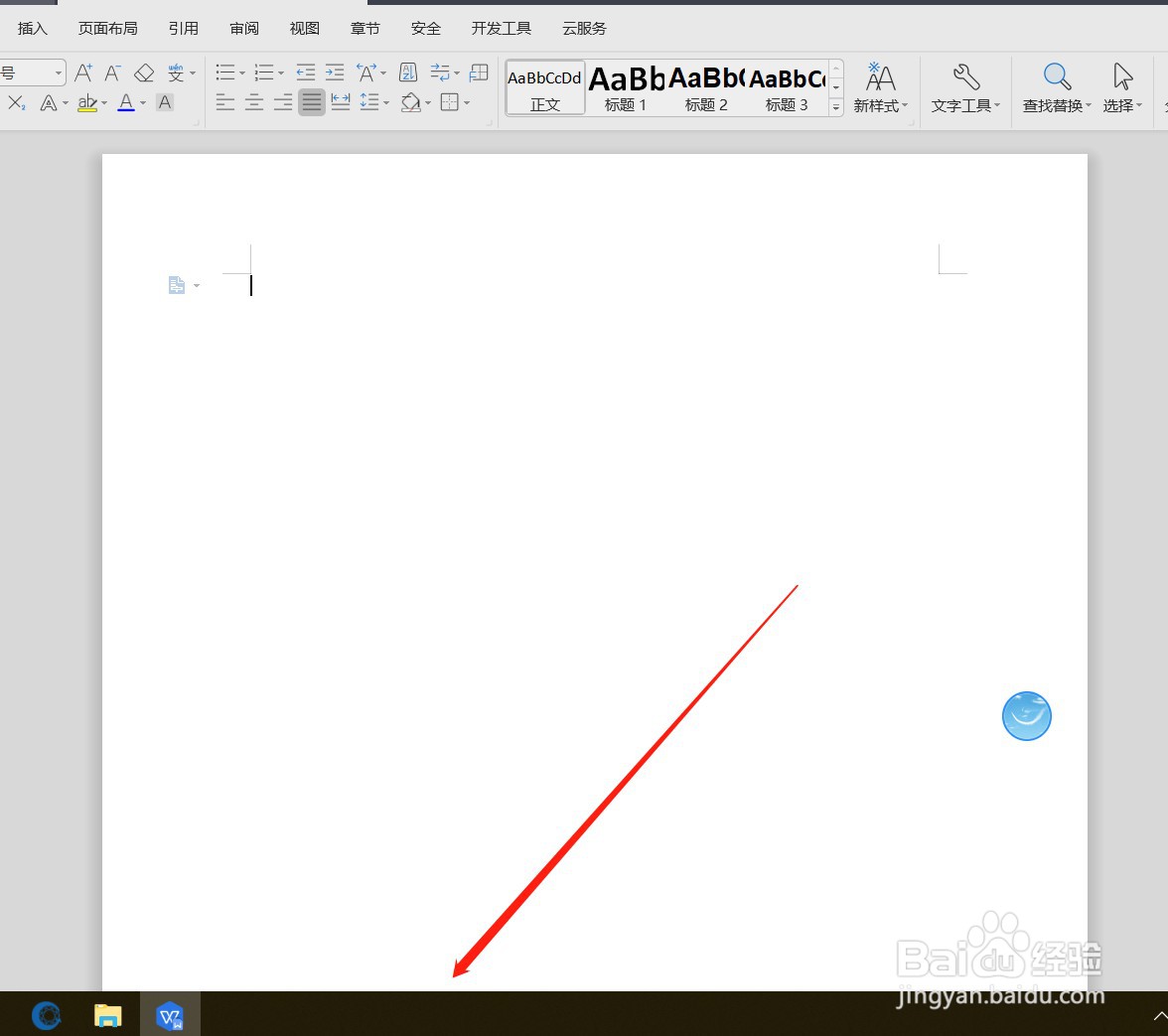Center align the text

pos(254,102)
